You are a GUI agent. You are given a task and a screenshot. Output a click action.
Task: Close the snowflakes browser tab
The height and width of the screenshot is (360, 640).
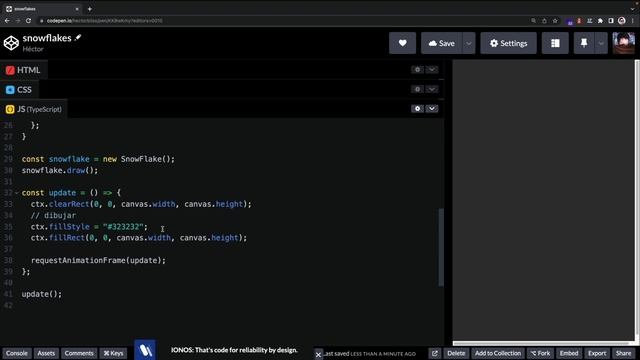point(77,9)
